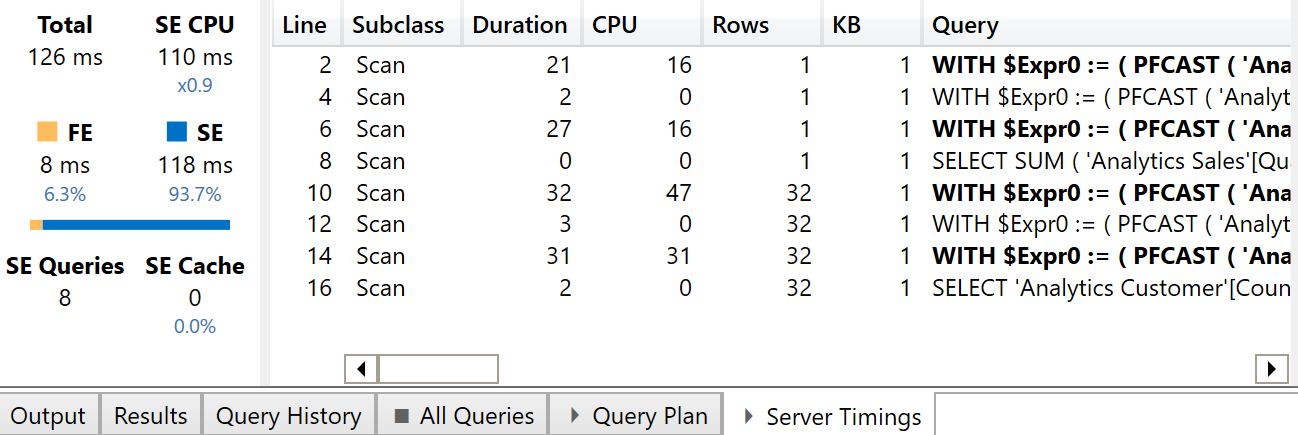Click the Subclass column header
The image size is (1298, 435).
tap(401, 25)
